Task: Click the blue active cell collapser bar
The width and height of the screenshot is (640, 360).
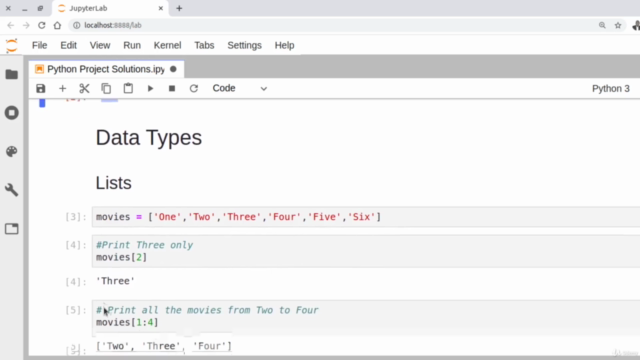Action: click(x=42, y=103)
